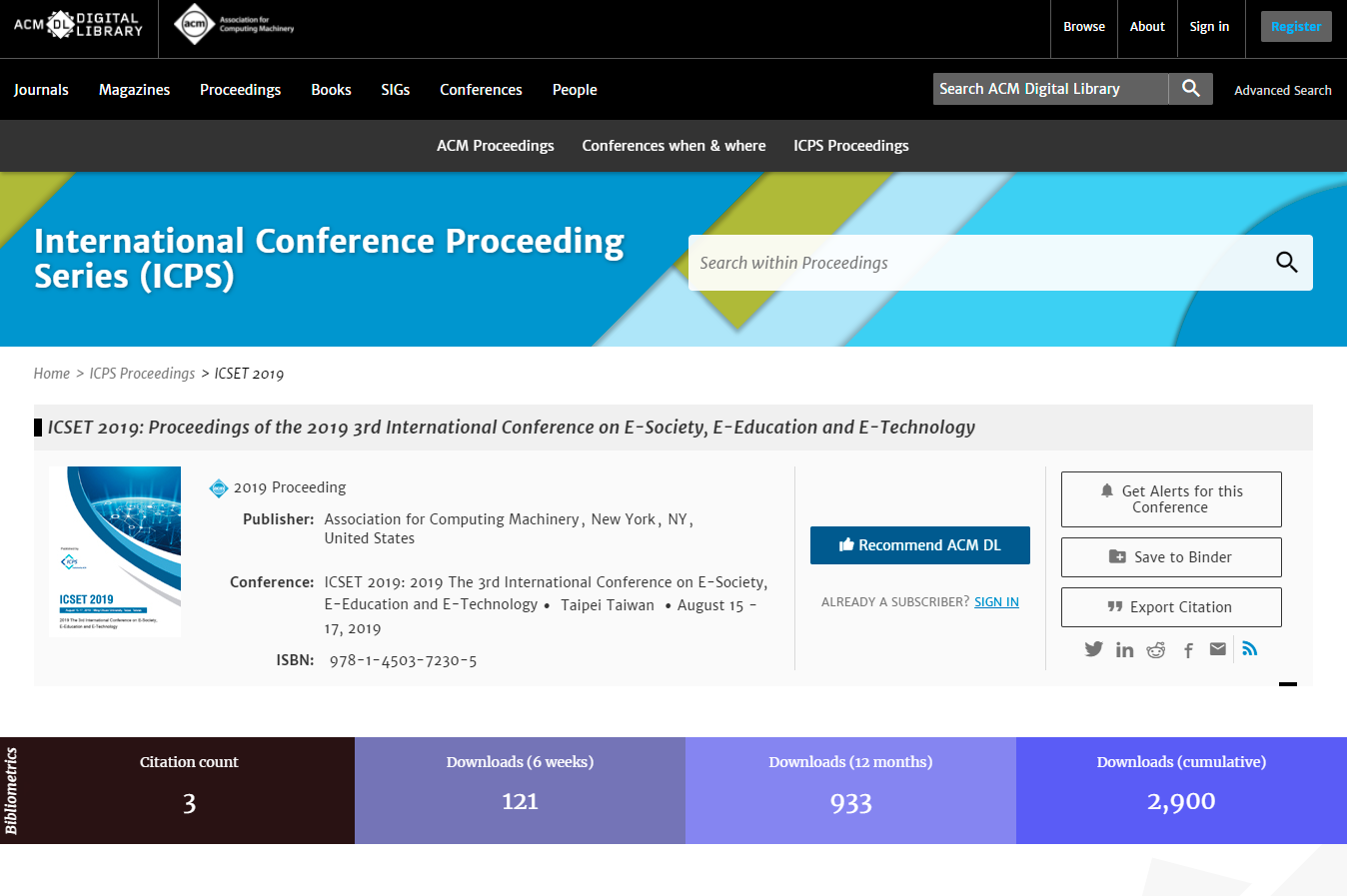Click Sign in at the top
Image resolution: width=1347 pixels, height=896 pixels.
(1209, 27)
